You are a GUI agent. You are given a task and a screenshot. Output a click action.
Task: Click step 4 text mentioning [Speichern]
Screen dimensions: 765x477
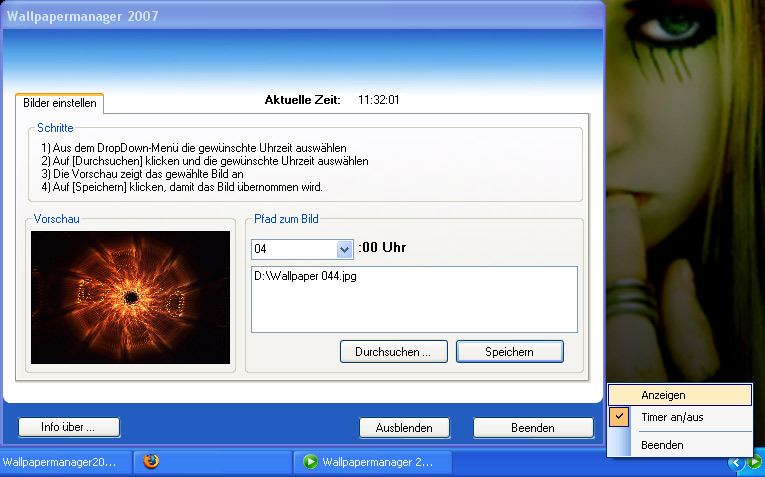181,187
